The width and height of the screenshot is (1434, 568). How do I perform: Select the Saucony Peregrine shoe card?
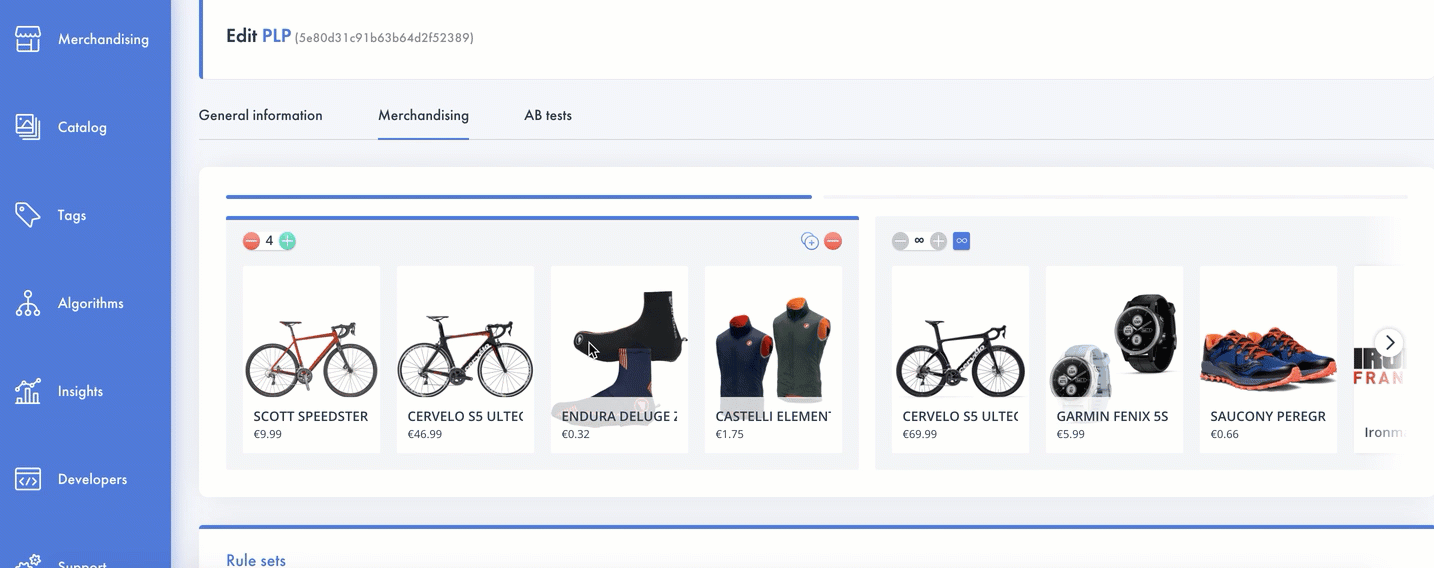click(x=1268, y=359)
